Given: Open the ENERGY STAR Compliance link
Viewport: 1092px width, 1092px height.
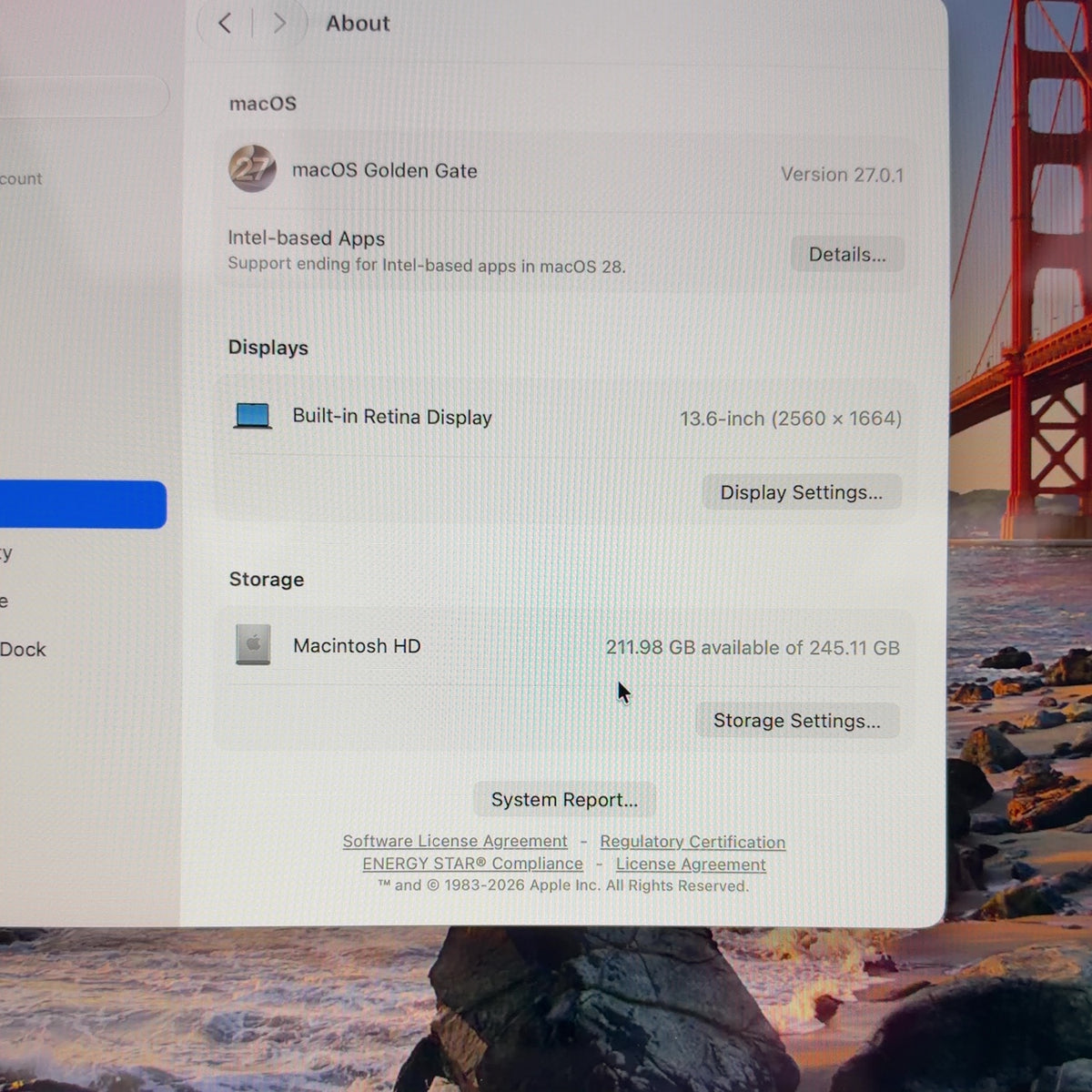Looking at the screenshot, I should click(x=472, y=864).
